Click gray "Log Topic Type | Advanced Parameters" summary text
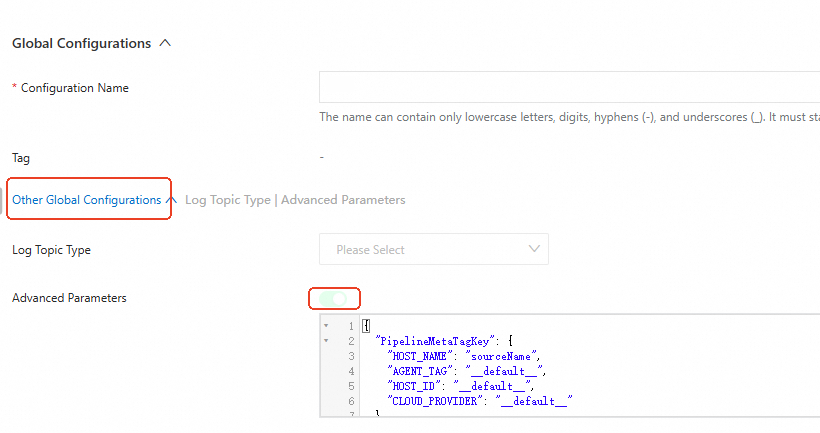 295,200
